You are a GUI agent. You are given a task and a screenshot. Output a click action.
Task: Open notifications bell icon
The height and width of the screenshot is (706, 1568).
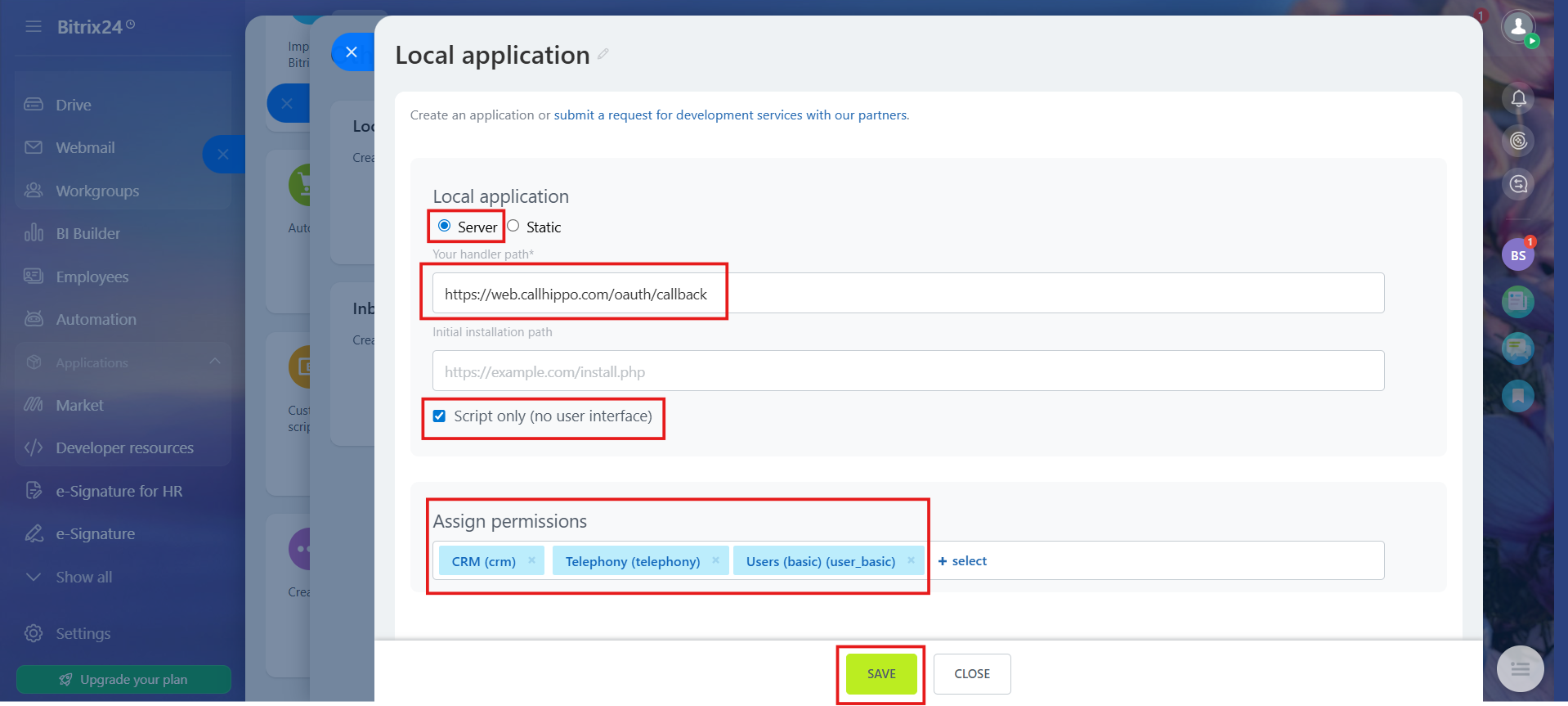1518,99
